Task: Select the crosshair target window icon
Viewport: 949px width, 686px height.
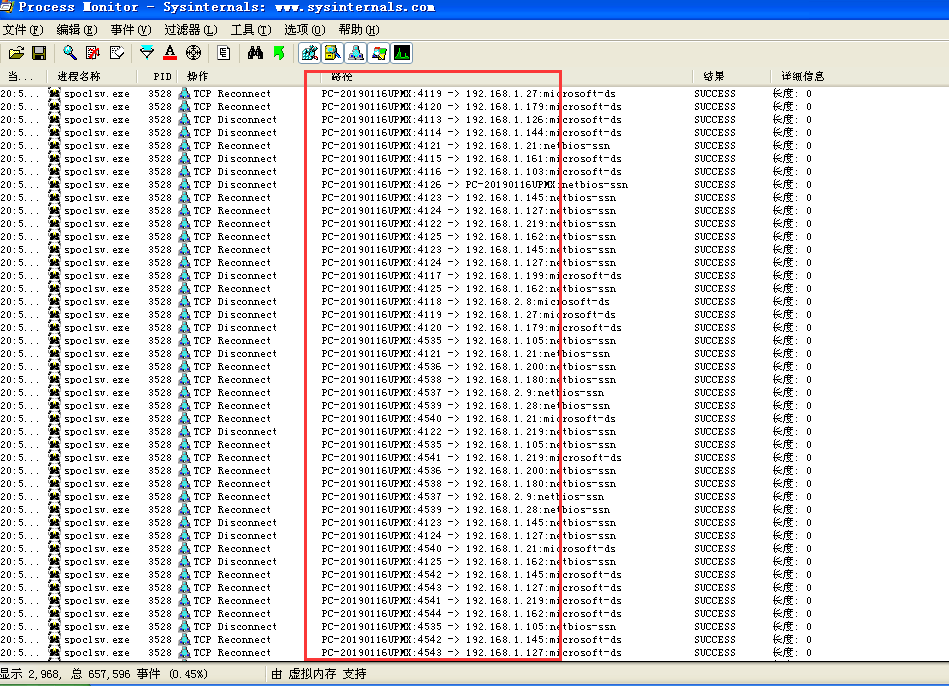Action: click(x=193, y=53)
